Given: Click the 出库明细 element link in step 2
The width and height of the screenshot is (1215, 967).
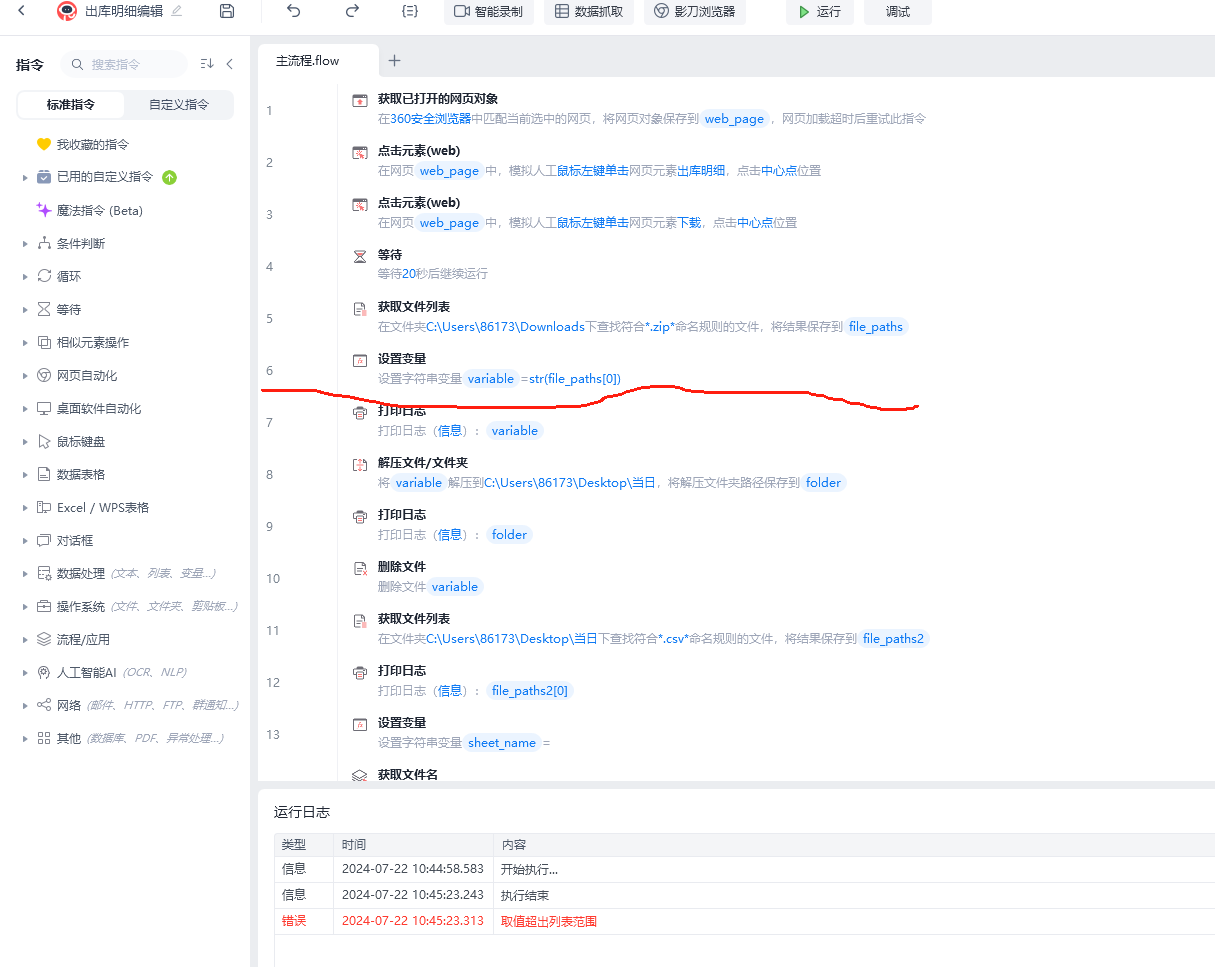Looking at the screenshot, I should pyautogui.click(x=701, y=171).
